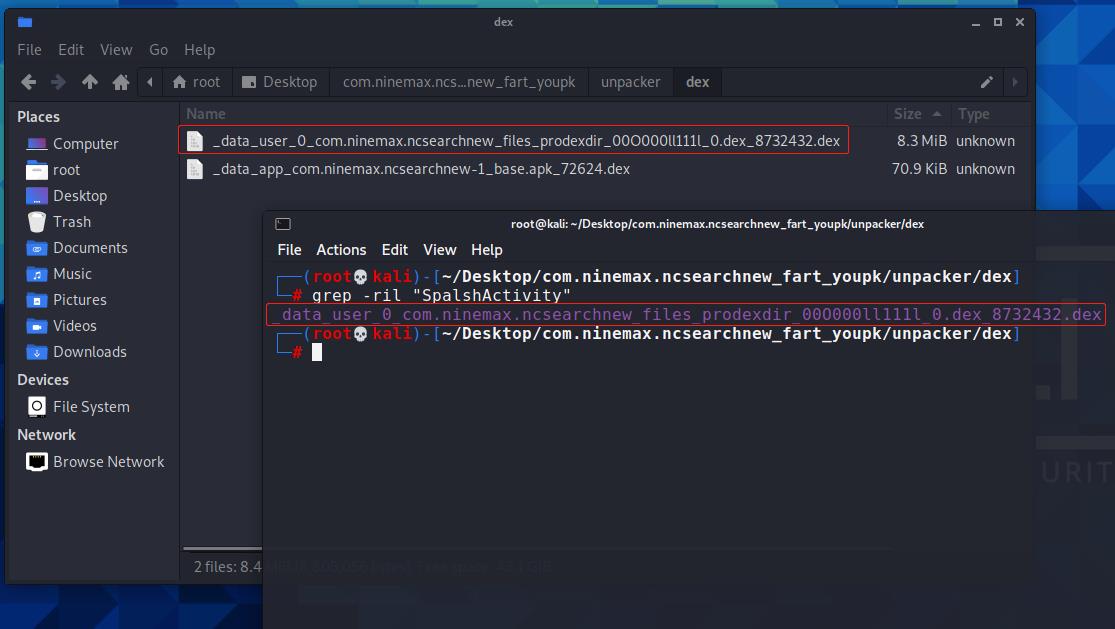The image size is (1115, 629).
Task: Navigate up one level with the up arrow
Action: tap(89, 82)
